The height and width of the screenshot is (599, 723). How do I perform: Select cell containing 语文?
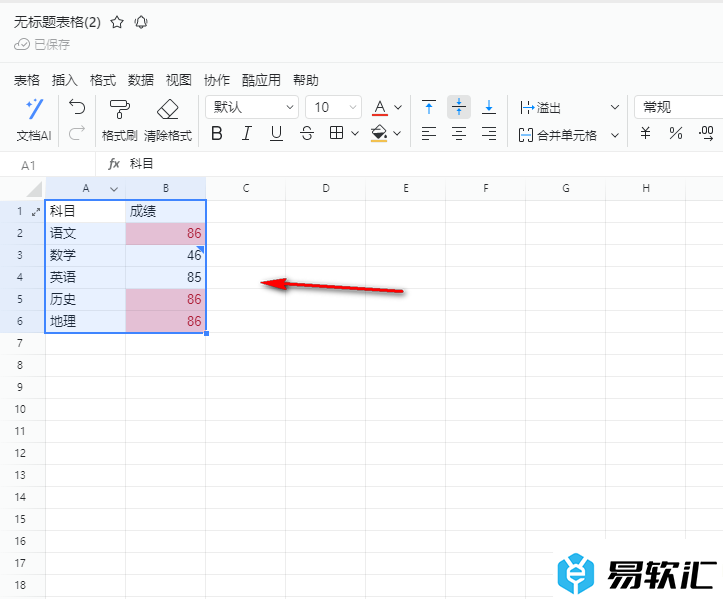[85, 233]
